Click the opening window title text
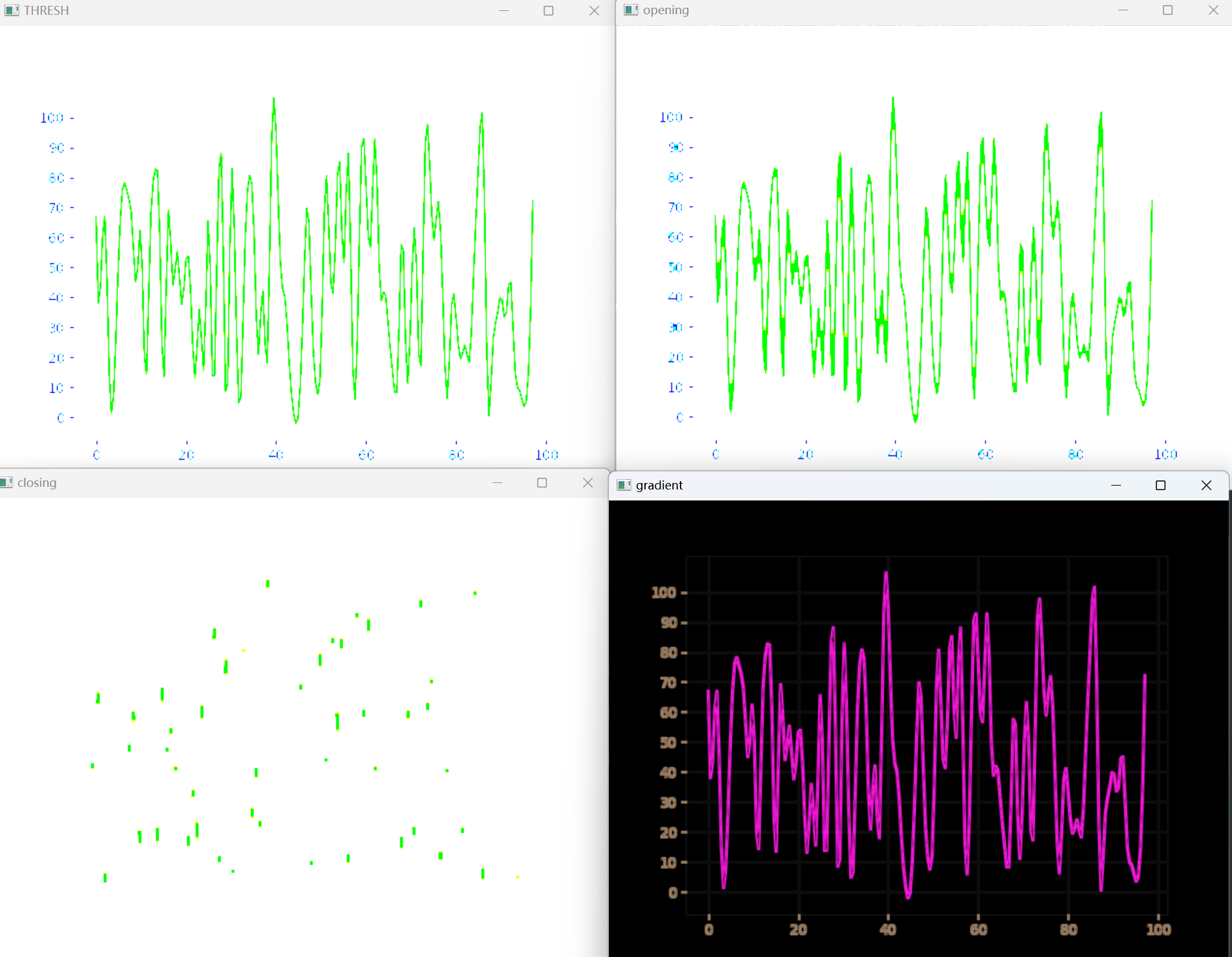This screenshot has height=957, width=1232. [x=666, y=10]
